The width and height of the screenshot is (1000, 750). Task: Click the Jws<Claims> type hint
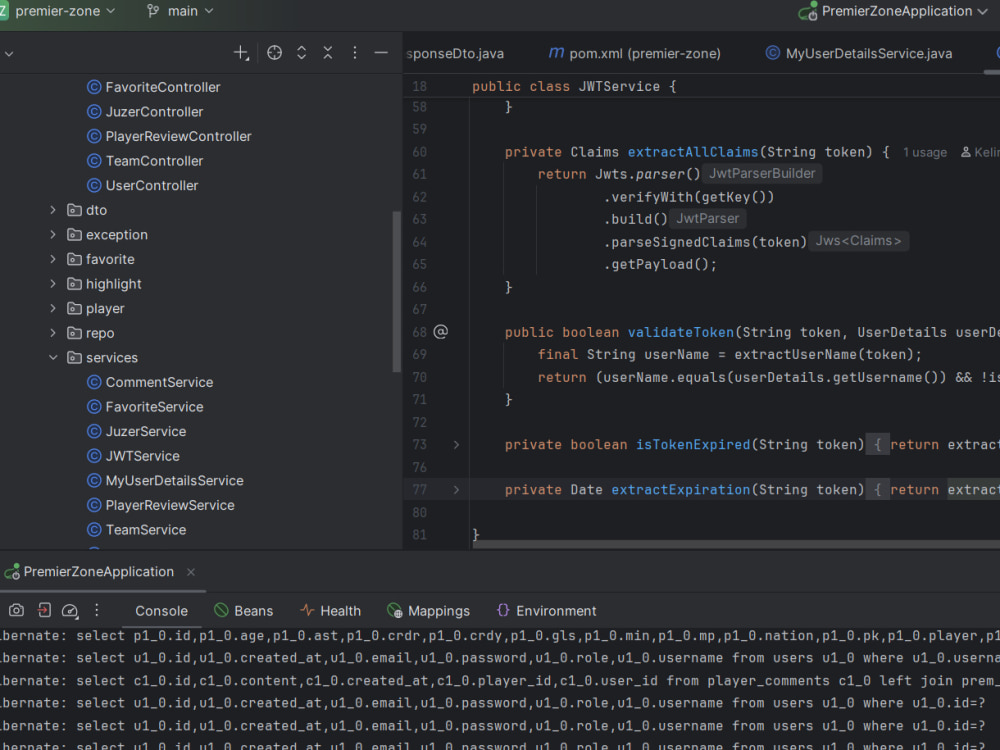click(x=858, y=241)
